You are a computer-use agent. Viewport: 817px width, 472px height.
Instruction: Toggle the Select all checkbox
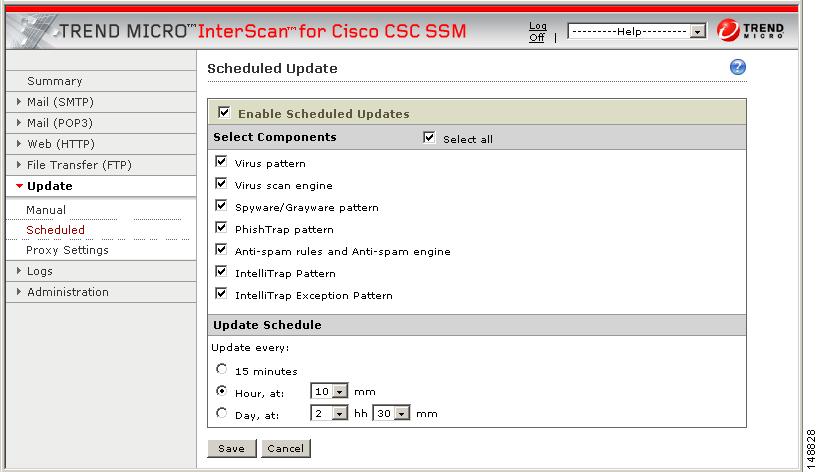tap(429, 138)
